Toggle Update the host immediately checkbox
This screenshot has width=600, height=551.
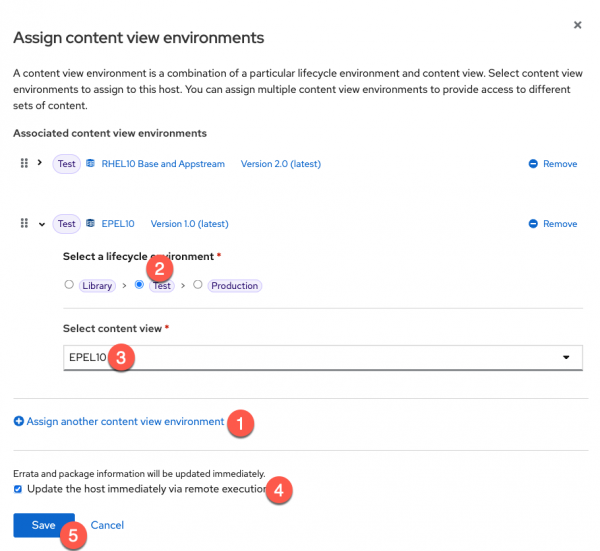[x=18, y=489]
